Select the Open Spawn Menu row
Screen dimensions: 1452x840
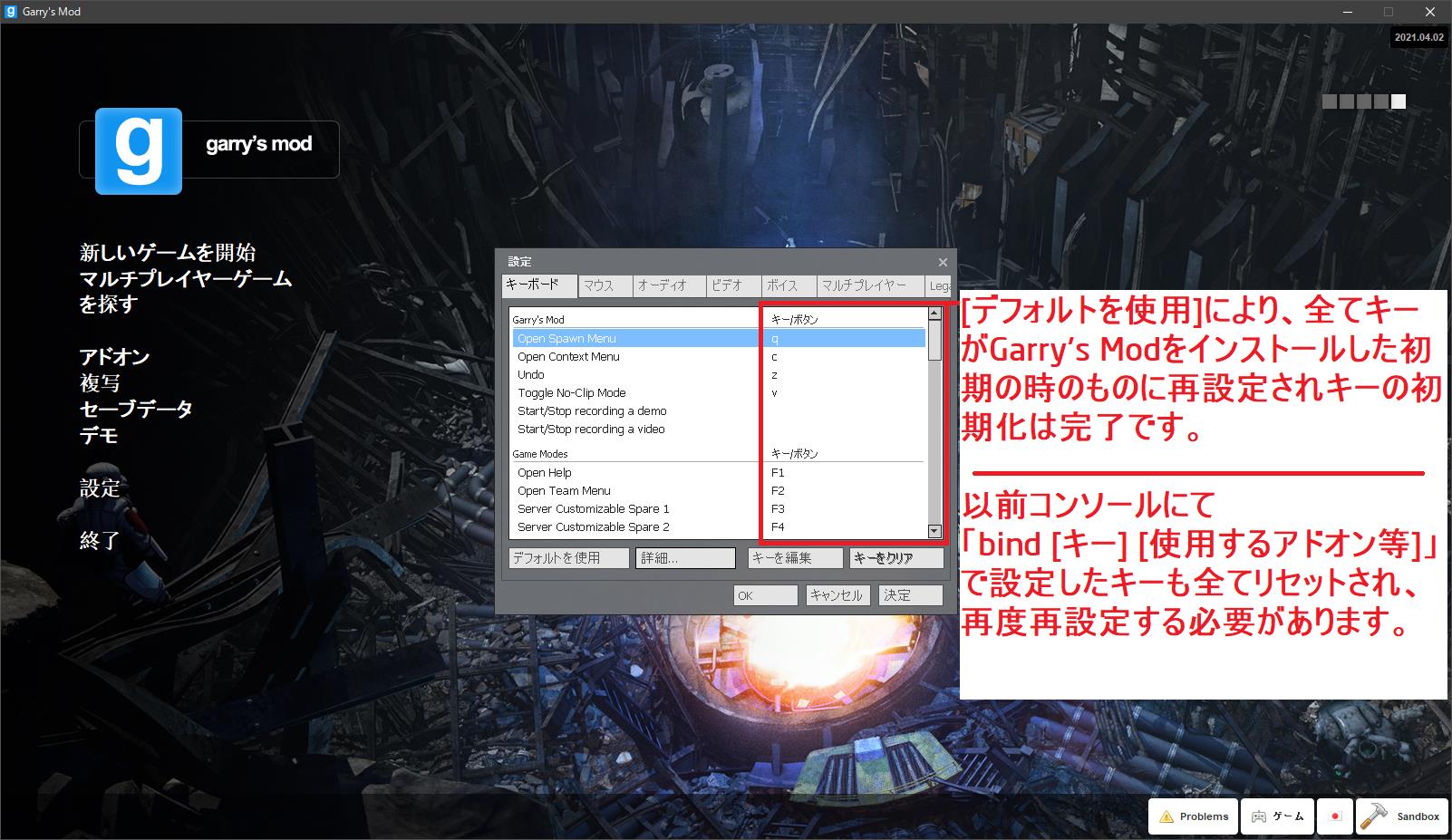pyautogui.click(x=719, y=338)
